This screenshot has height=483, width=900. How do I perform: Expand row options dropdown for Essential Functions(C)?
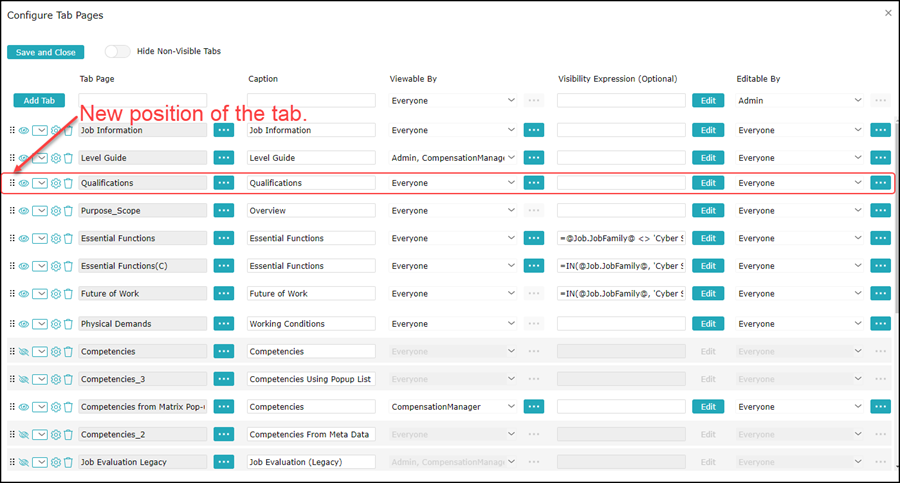point(40,267)
